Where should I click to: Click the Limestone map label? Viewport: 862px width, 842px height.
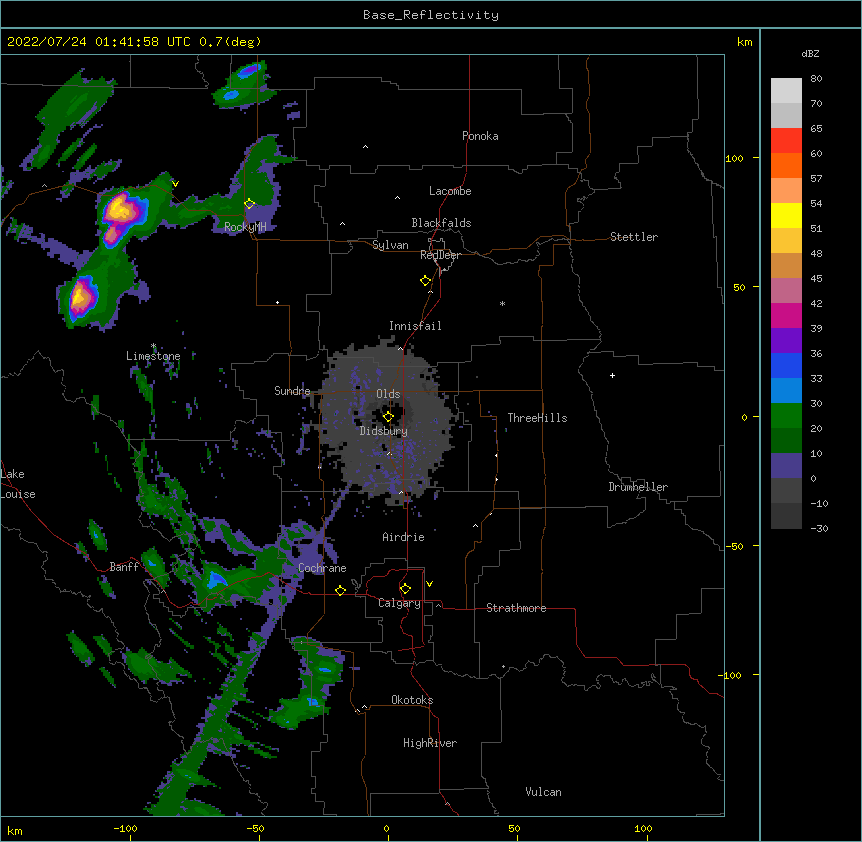point(153,356)
